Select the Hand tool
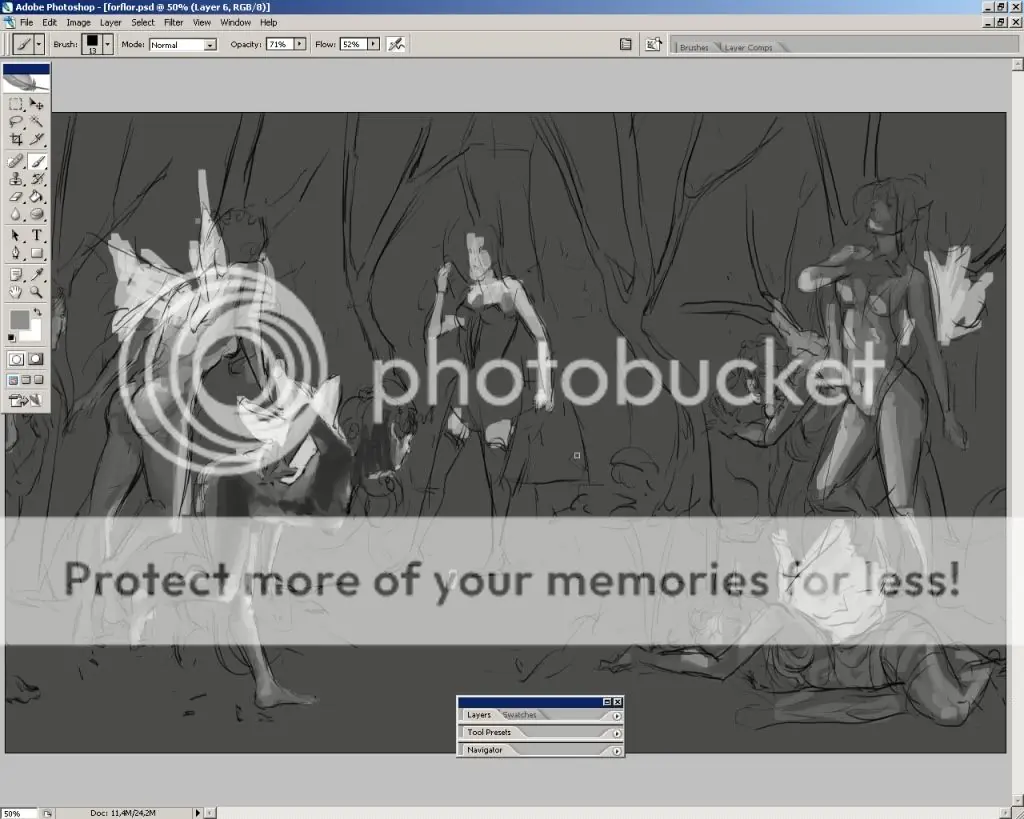Image resolution: width=1024 pixels, height=819 pixels. pos(16,293)
